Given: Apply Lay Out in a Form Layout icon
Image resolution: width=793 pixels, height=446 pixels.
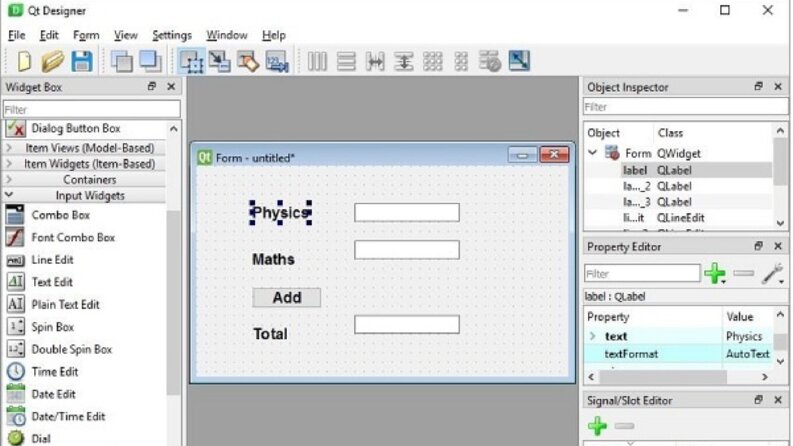Looking at the screenshot, I should (461, 61).
